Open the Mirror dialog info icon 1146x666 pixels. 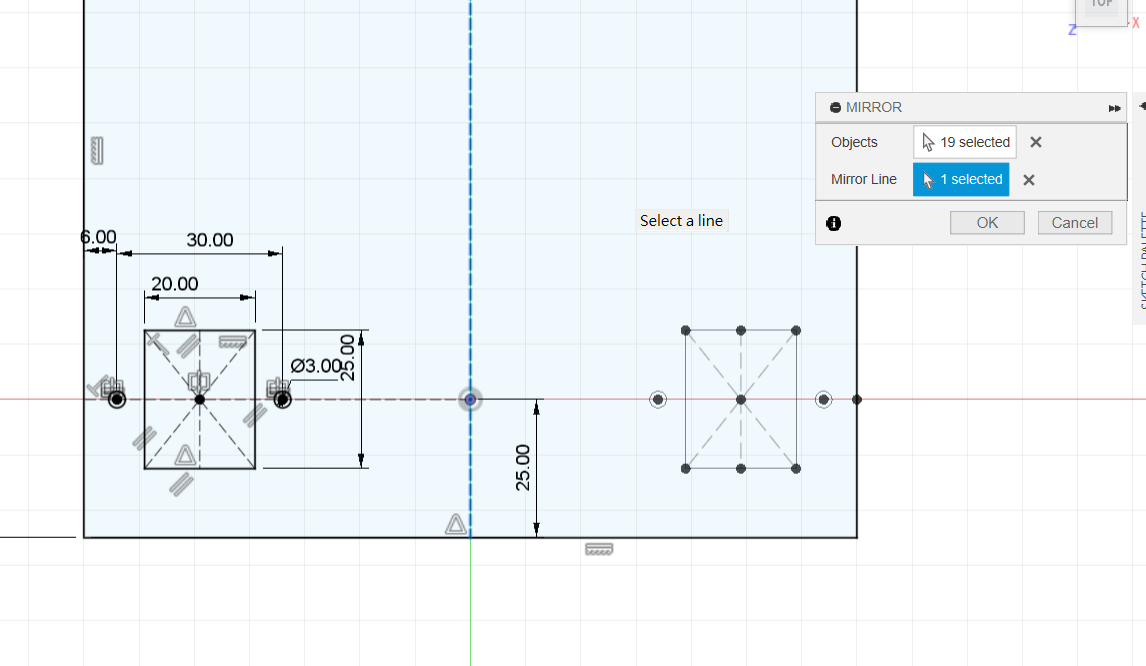[834, 223]
